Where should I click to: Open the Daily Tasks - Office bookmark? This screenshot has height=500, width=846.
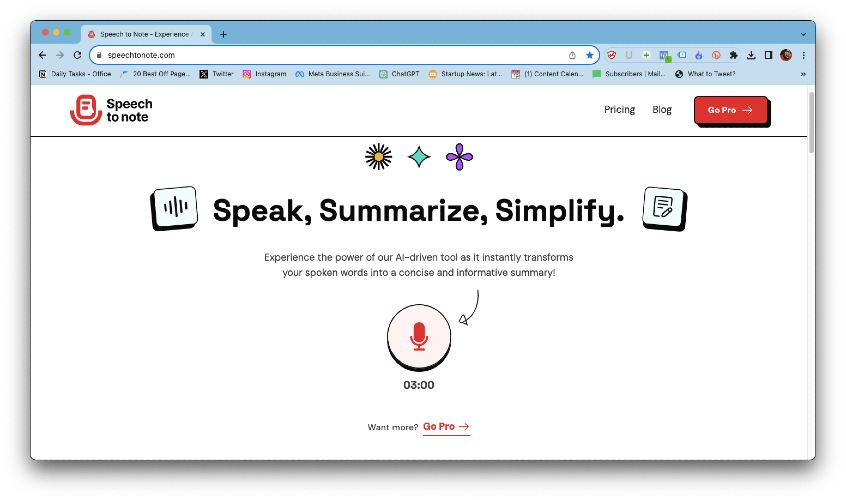(75, 74)
